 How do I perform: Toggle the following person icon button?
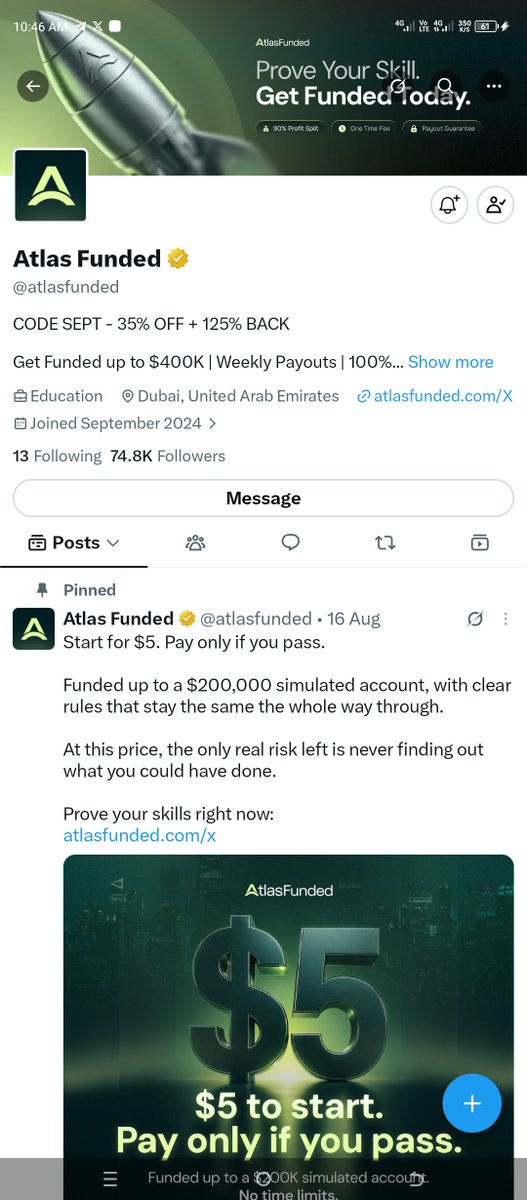coord(495,205)
